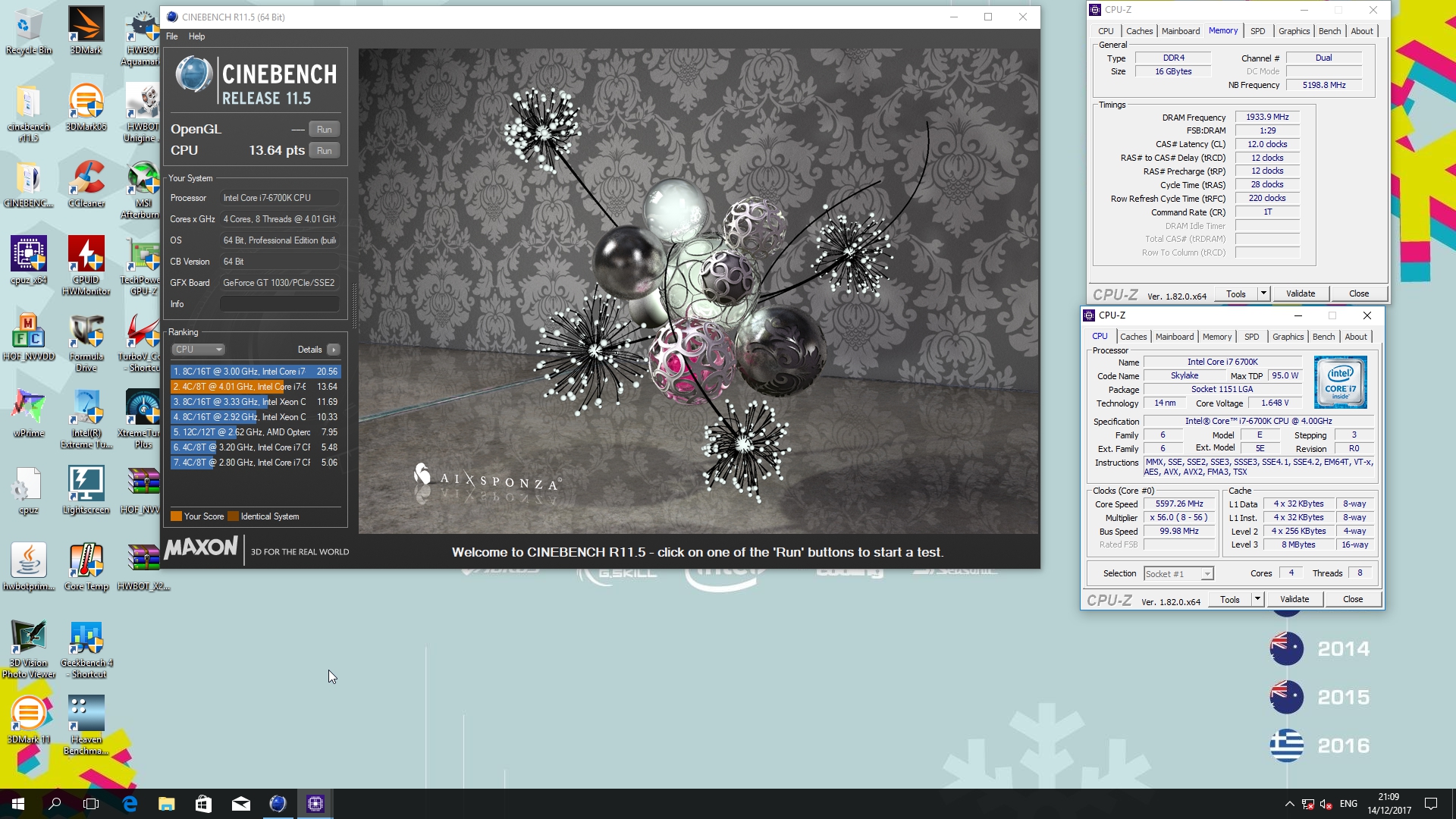Open the HWBOT_X2 archive icon

143,567
